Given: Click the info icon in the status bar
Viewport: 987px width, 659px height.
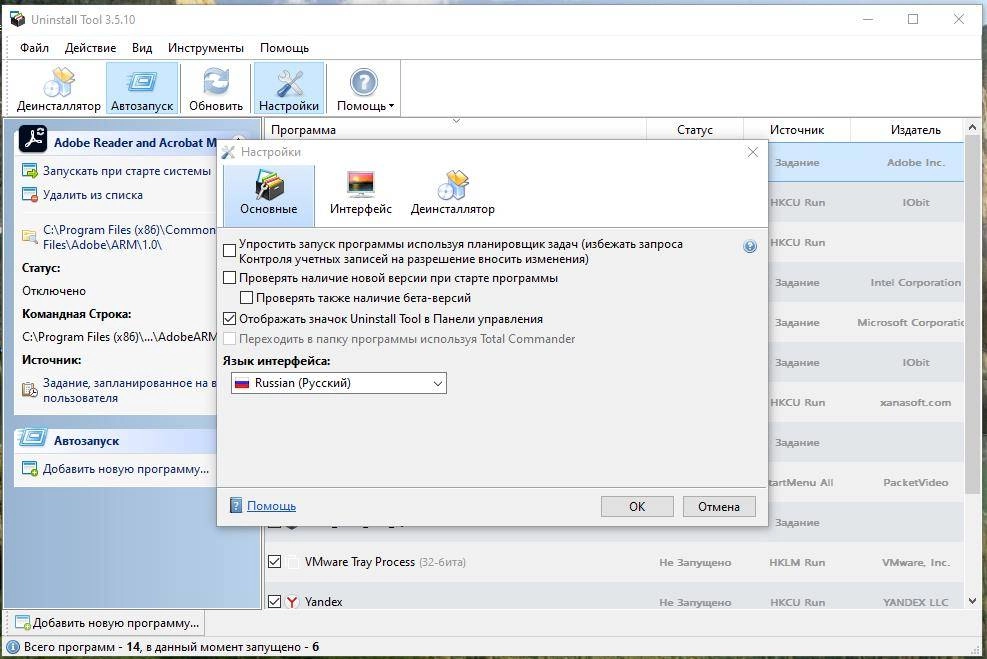Looking at the screenshot, I should (12, 646).
